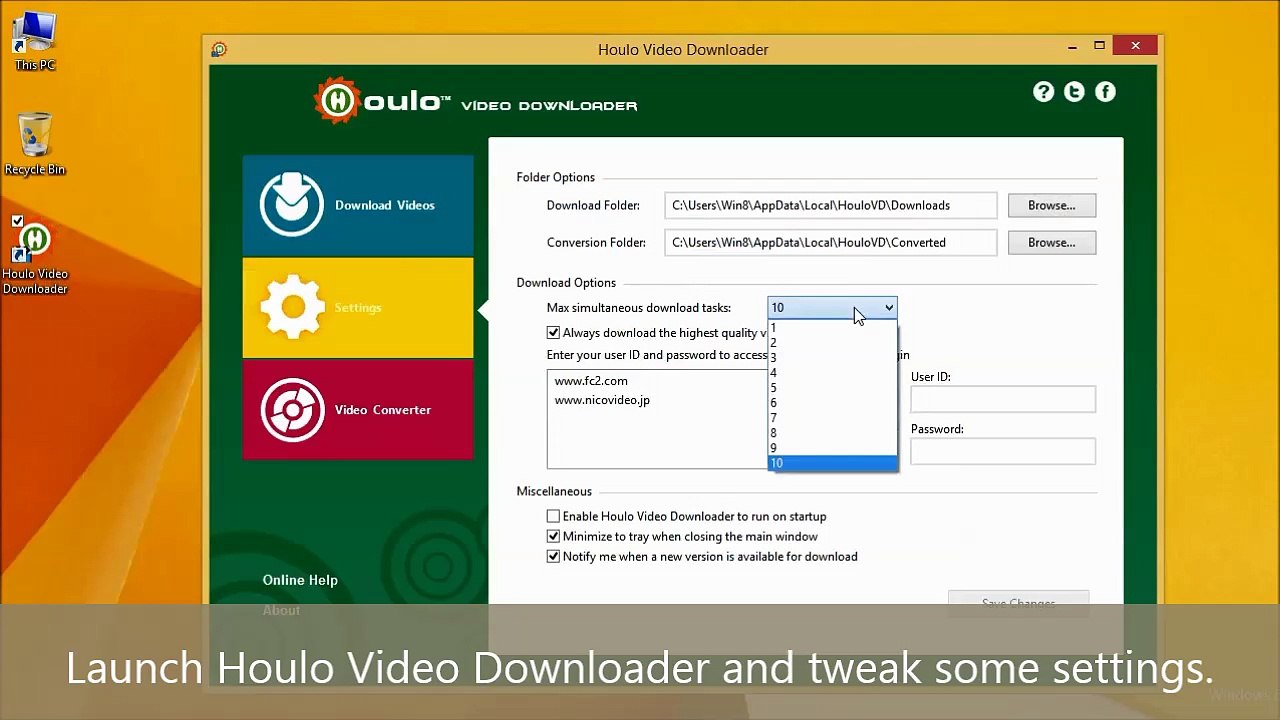Open the Settings tab
The height and width of the screenshot is (720, 1280).
click(358, 308)
